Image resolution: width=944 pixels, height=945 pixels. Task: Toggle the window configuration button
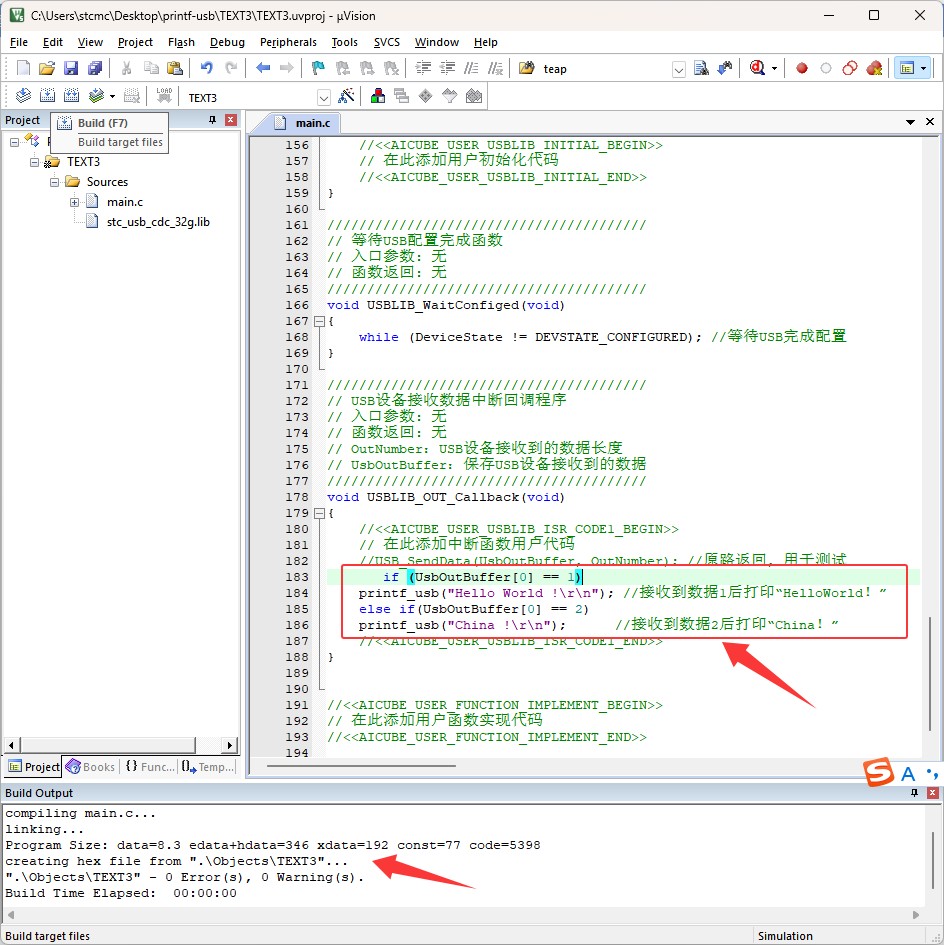[x=907, y=68]
